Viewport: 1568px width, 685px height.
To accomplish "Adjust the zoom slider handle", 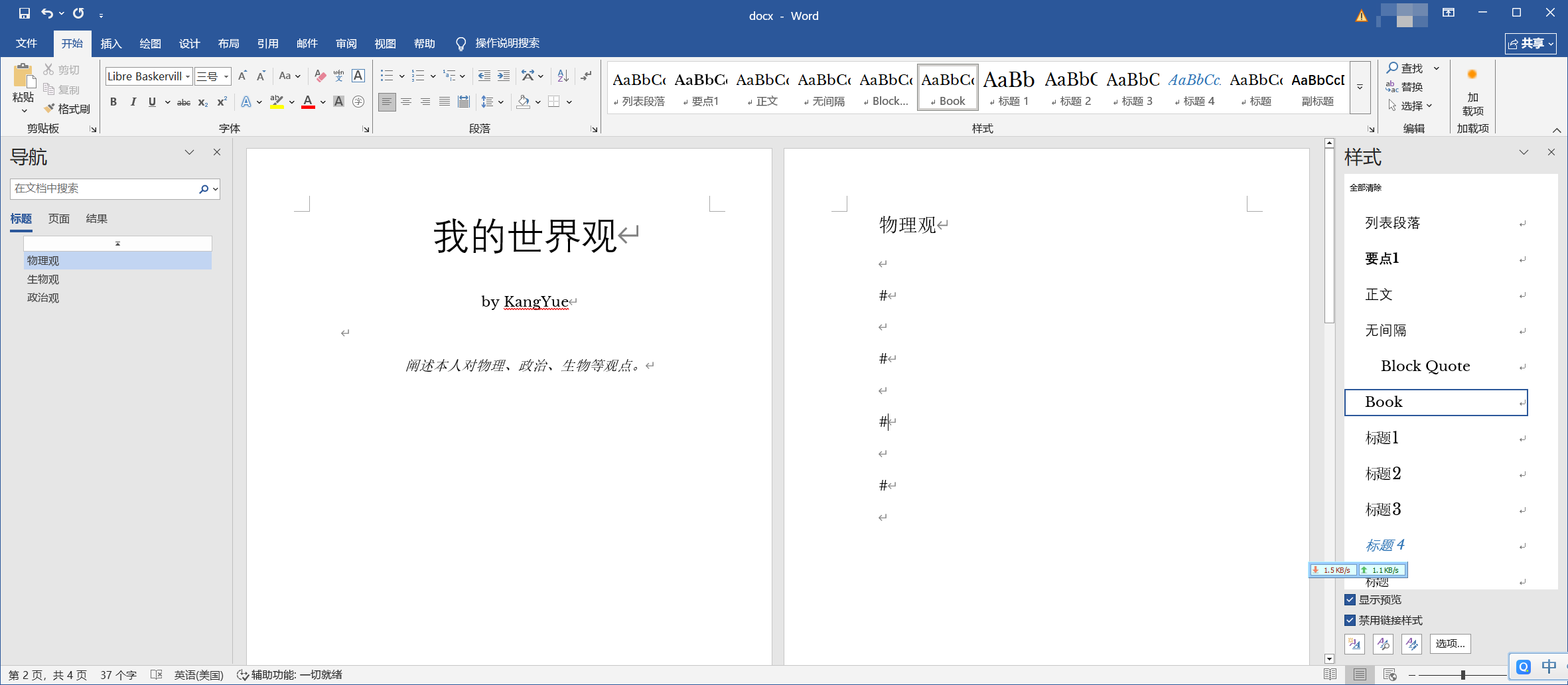I will pos(1462,674).
